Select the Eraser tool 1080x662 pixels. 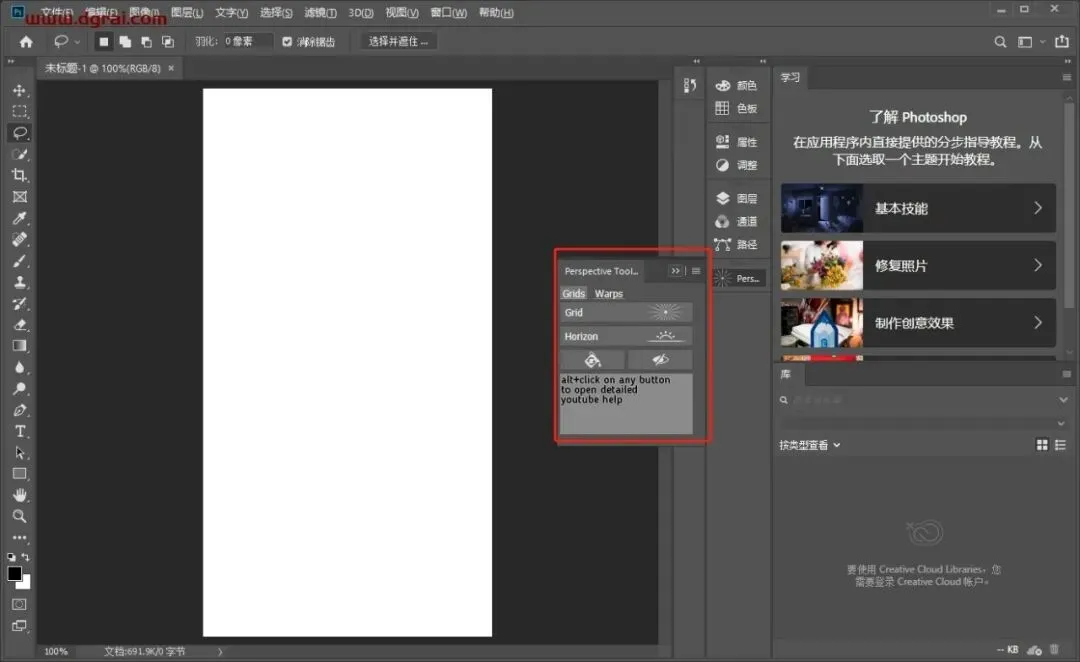click(x=19, y=325)
